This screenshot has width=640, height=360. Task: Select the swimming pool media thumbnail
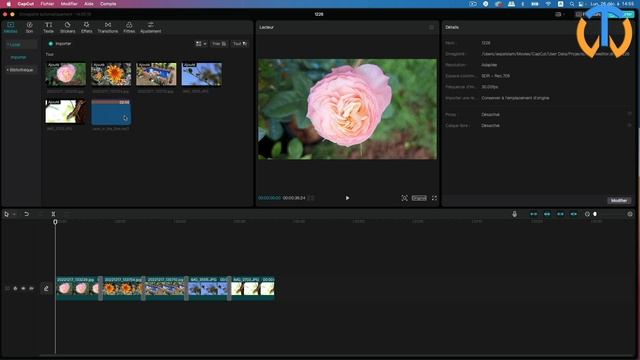click(156, 74)
